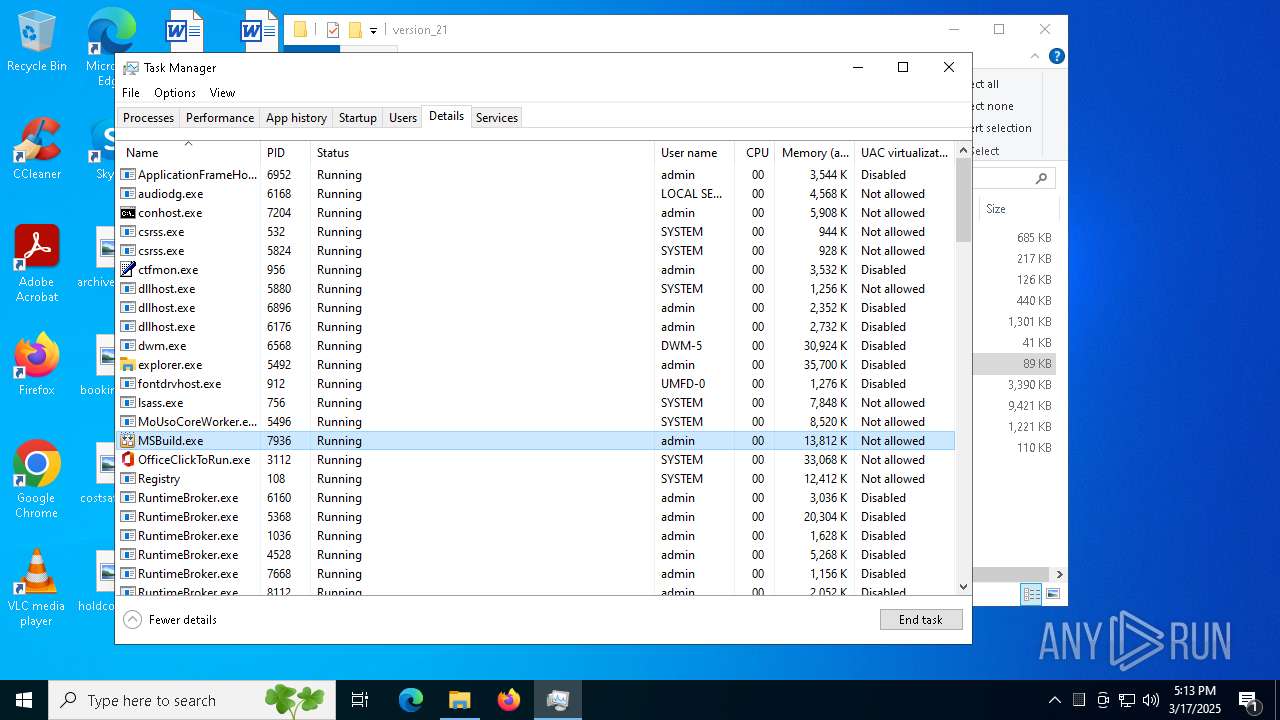Click the explorer.exe folder icon

click(x=128, y=365)
